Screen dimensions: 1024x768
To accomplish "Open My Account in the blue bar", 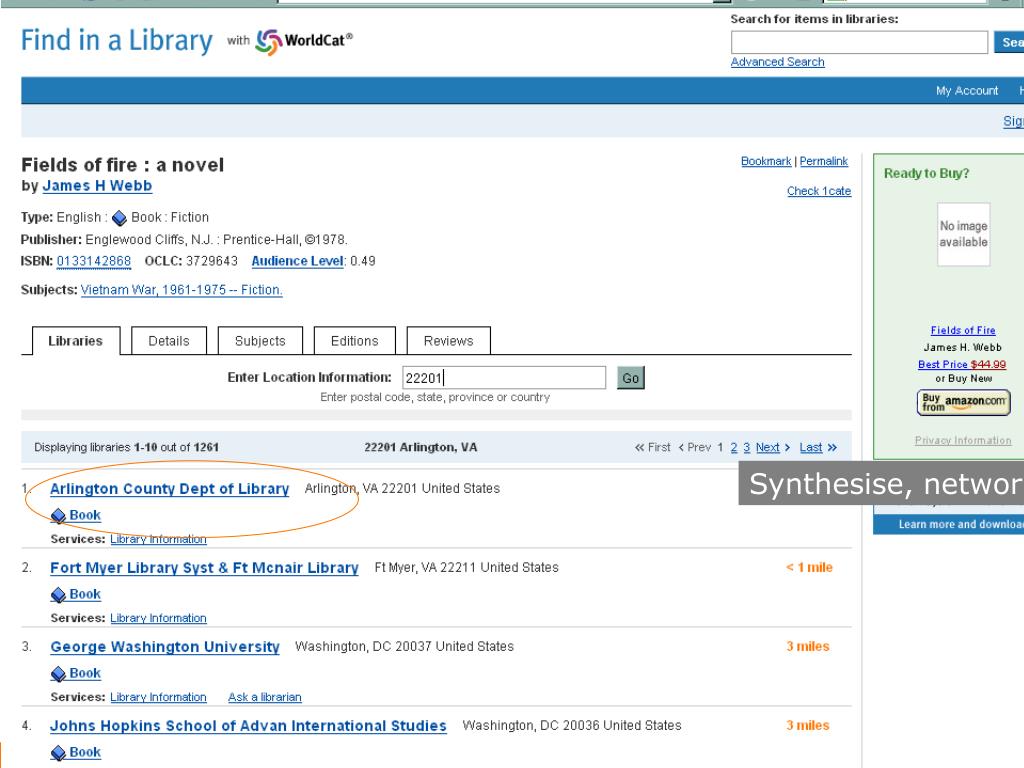I will [x=967, y=91].
